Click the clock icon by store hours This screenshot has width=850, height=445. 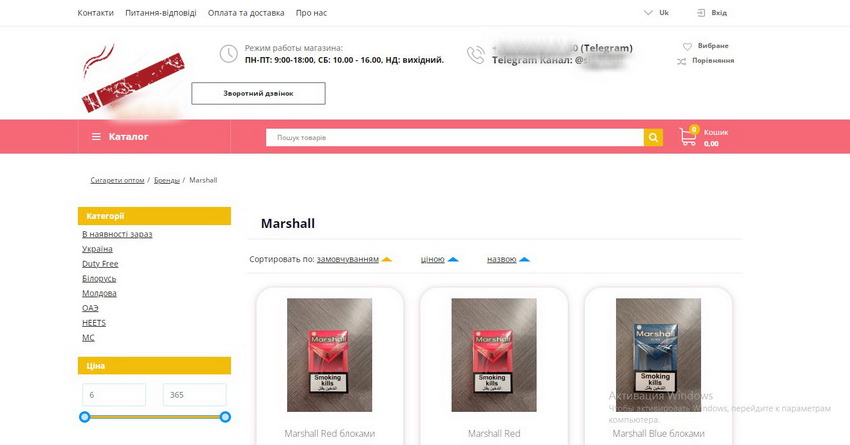click(228, 54)
